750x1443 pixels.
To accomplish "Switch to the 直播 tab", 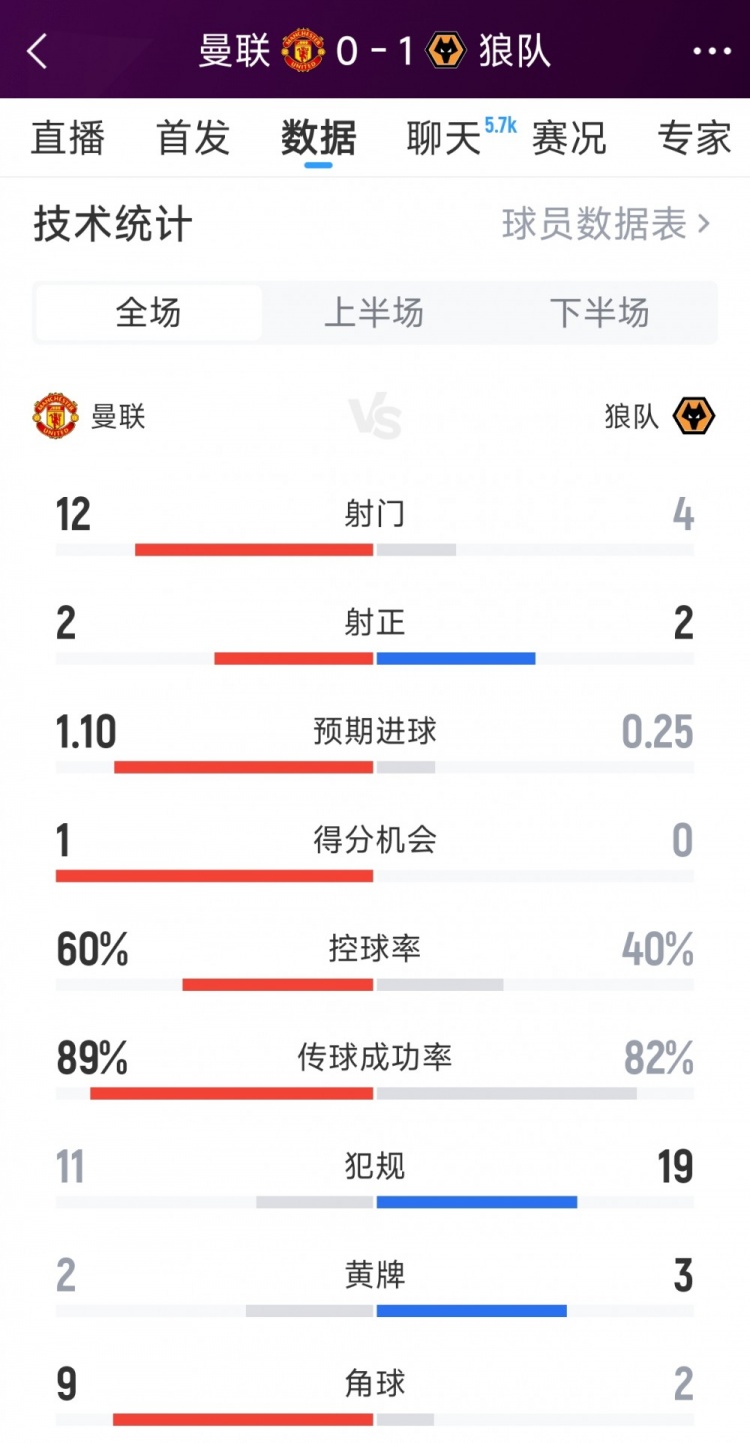I will click(x=68, y=138).
